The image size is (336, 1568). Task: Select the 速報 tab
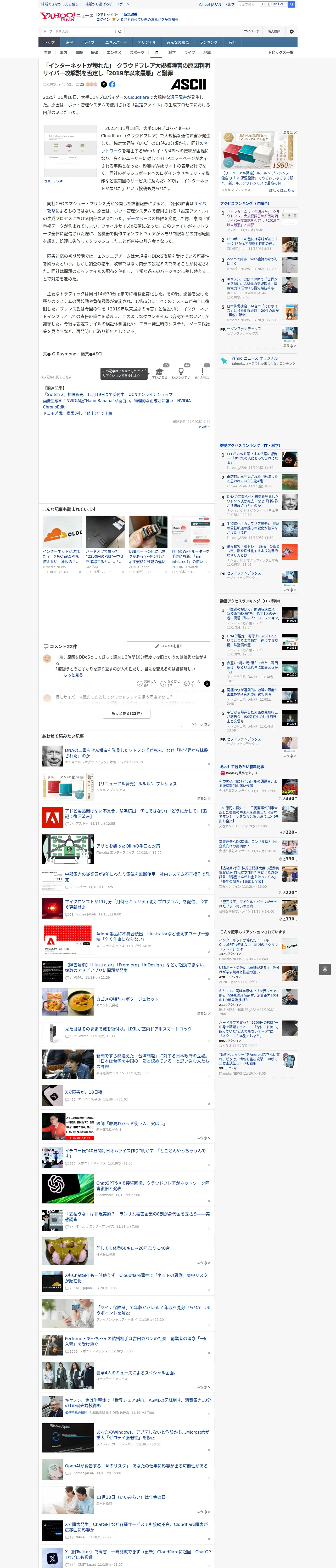(x=69, y=43)
